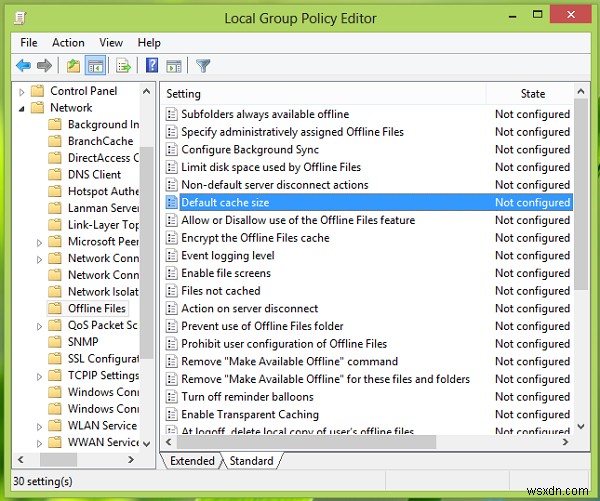Go up one level folder icon
This screenshot has height=501, width=600.
[x=73, y=66]
